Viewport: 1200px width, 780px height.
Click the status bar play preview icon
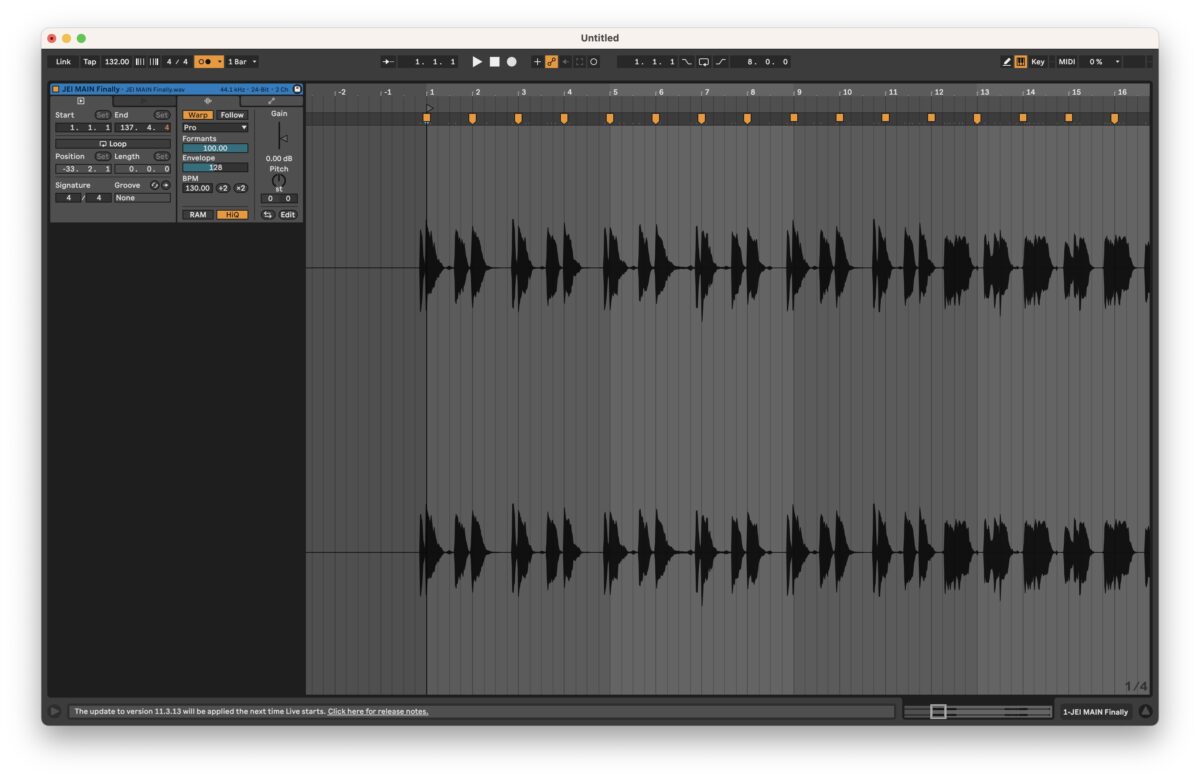pyautogui.click(x=54, y=711)
